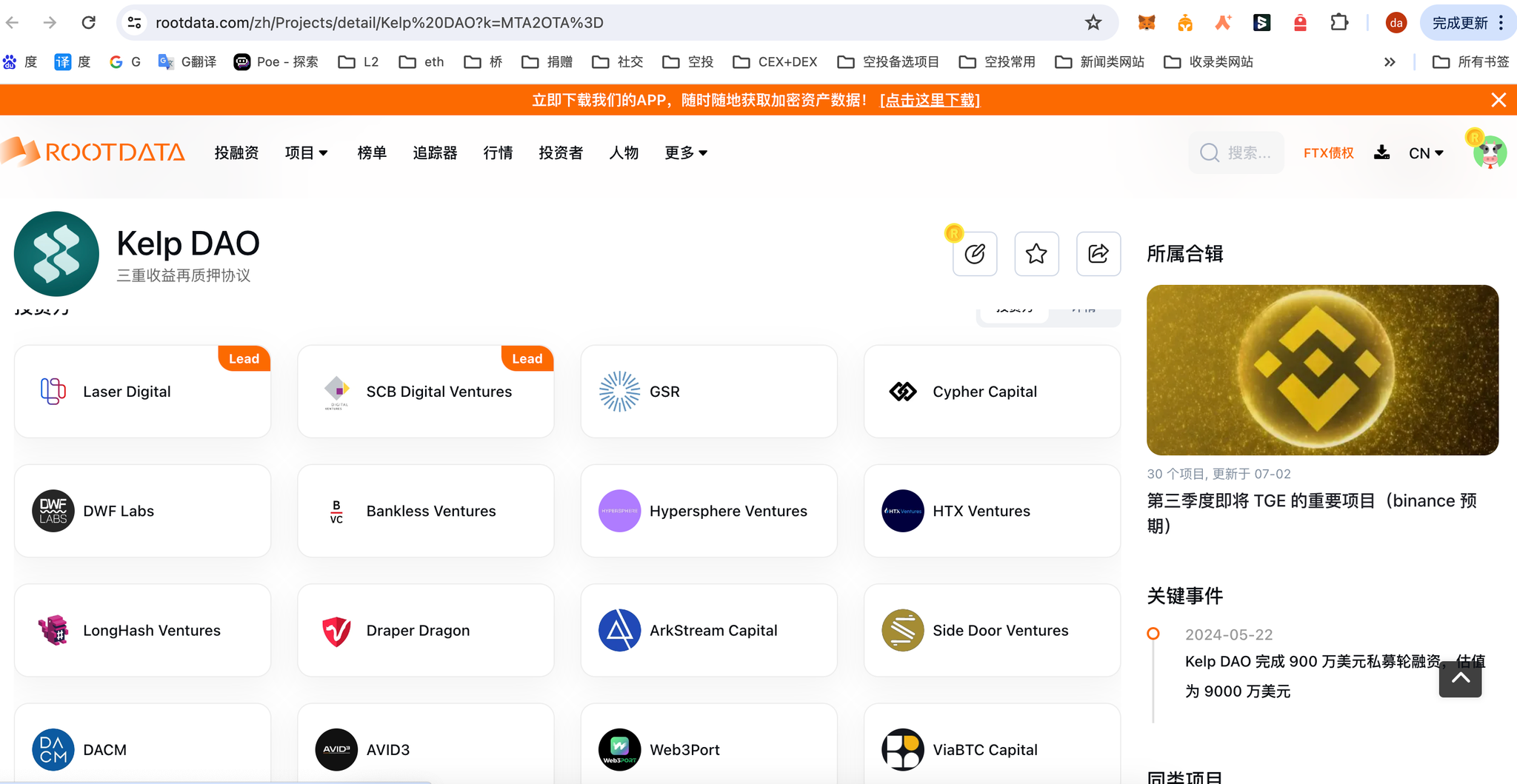The image size is (1517, 784).
Task: Expand the CN language selector
Action: pos(1424,153)
